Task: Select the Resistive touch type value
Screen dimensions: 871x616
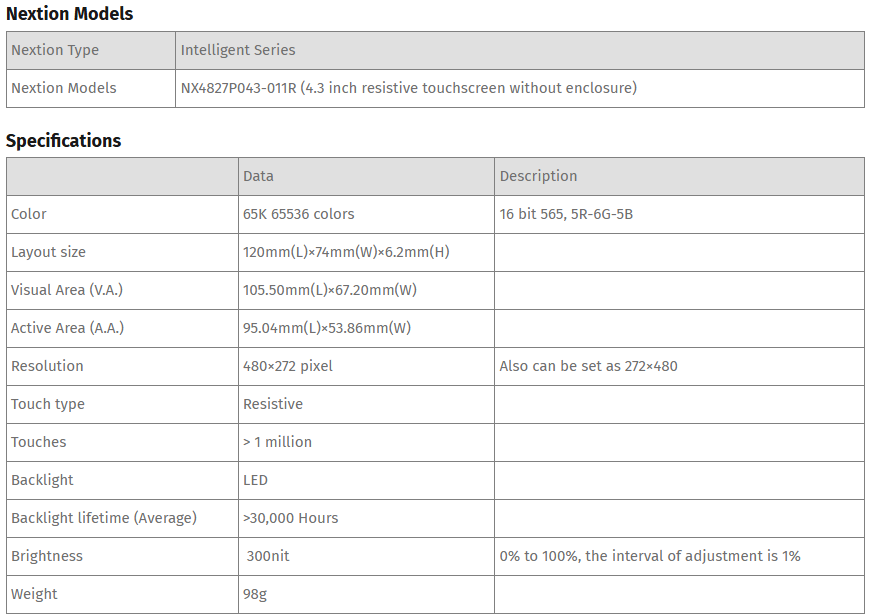Action: [x=273, y=404]
